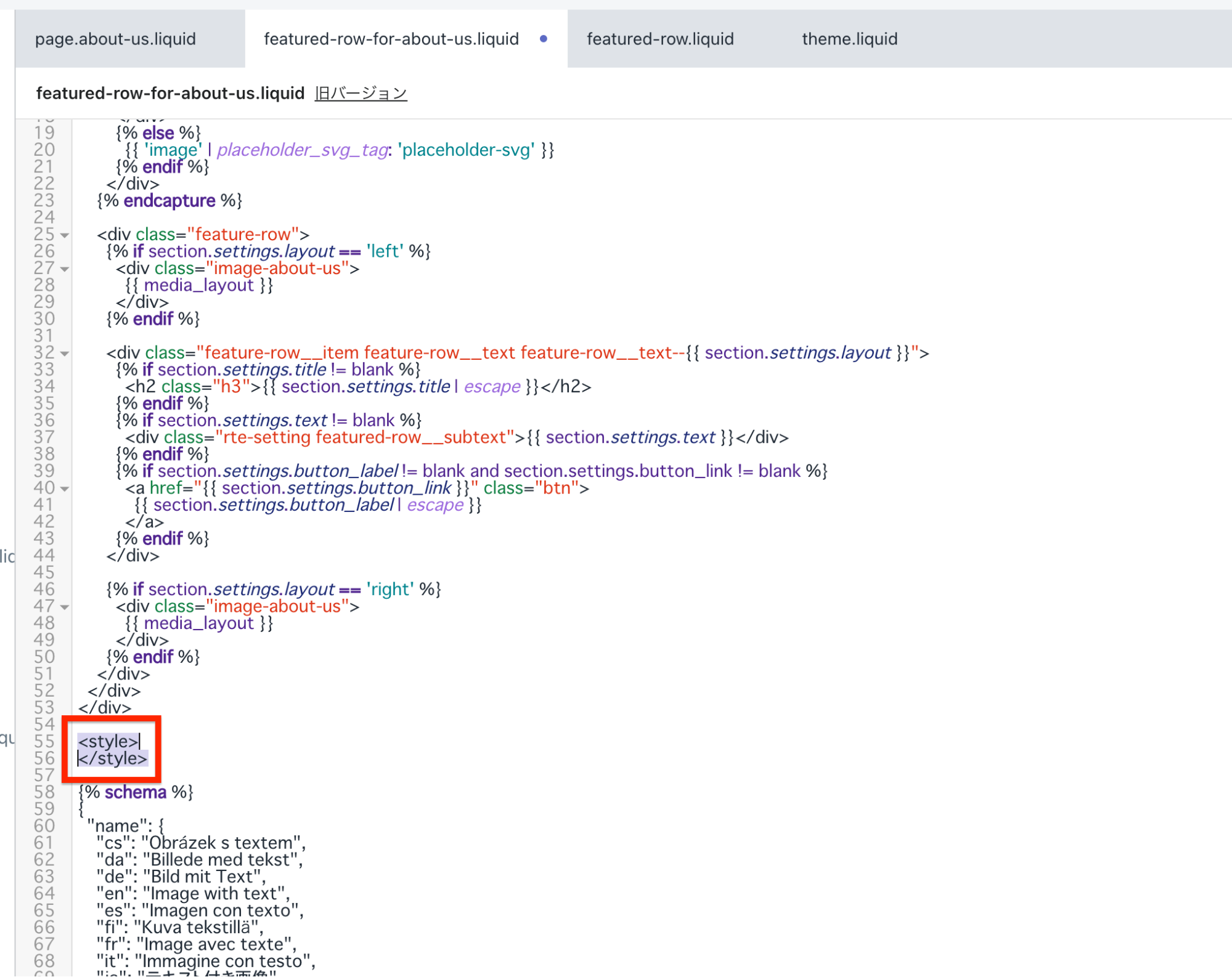Switch to the theme.liquid tab
This screenshot has height=977, width=1232.
pos(849,39)
